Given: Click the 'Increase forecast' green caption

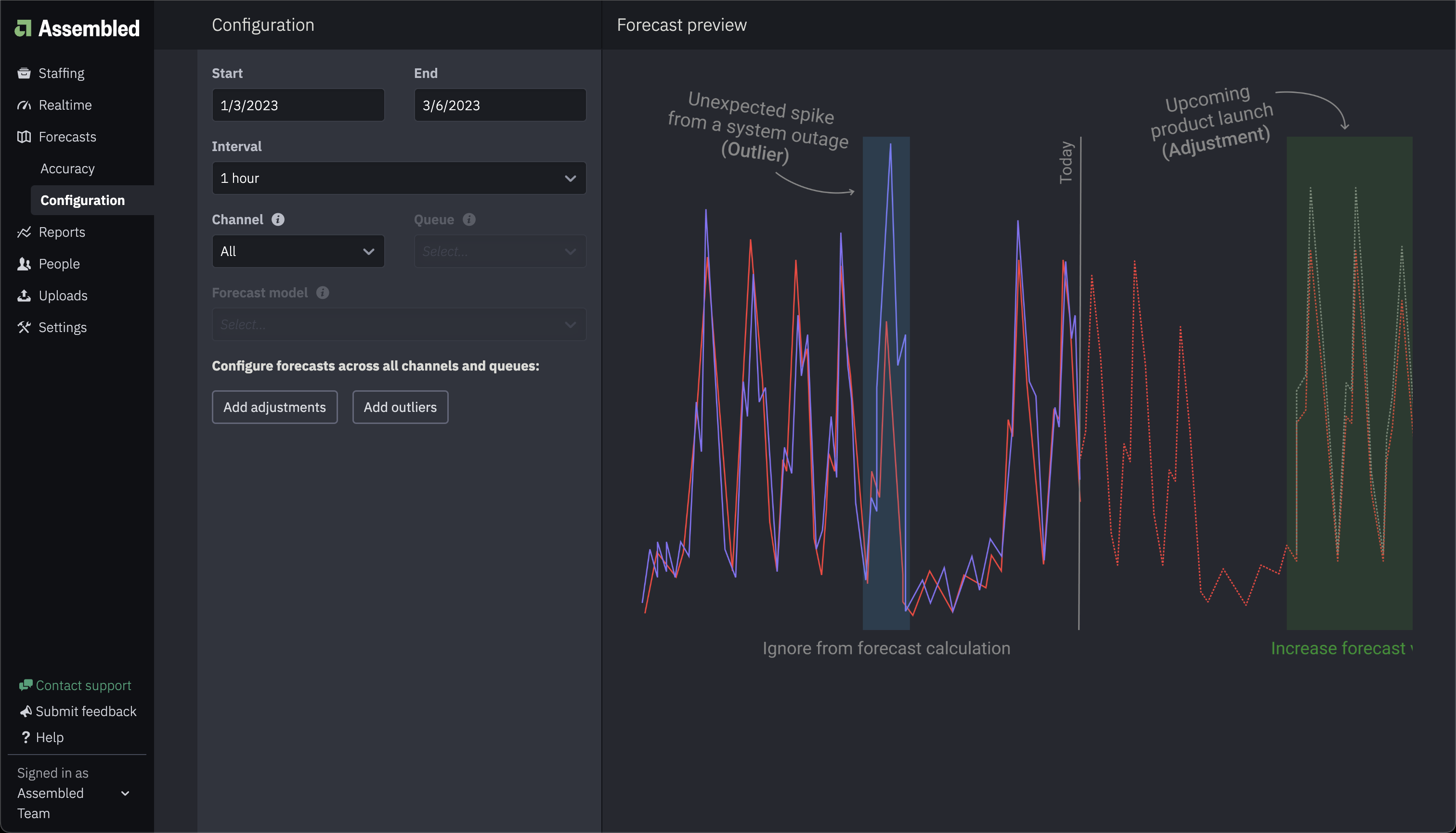Looking at the screenshot, I should 1341,648.
